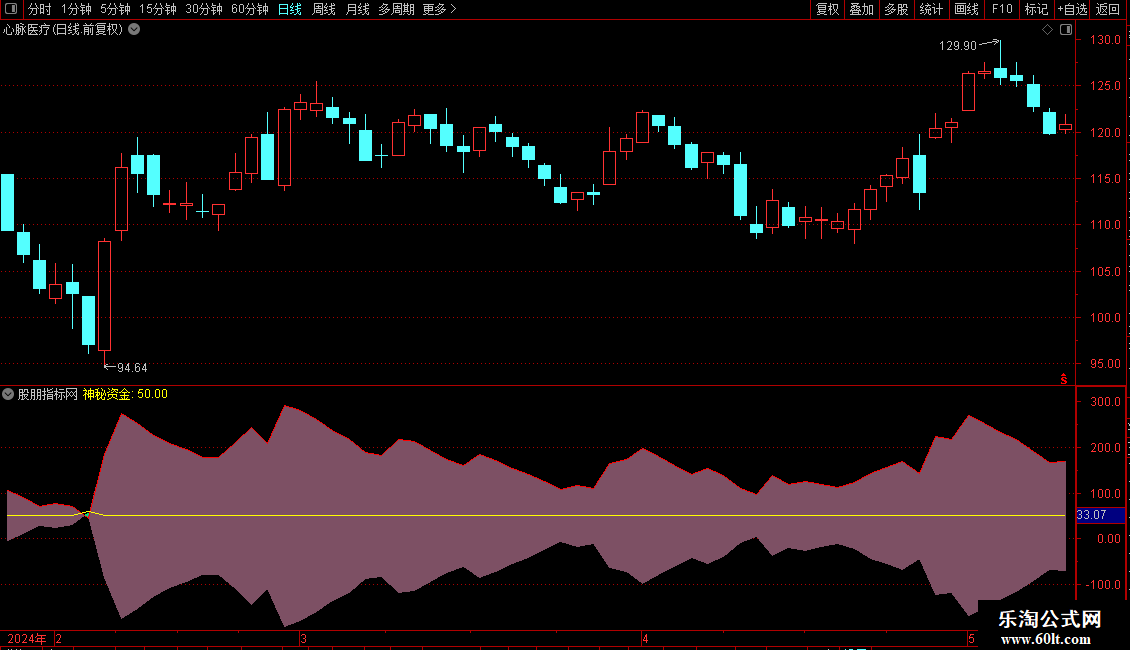
Task: Click the 2024年 label on time axis
Action: [x=27, y=639]
